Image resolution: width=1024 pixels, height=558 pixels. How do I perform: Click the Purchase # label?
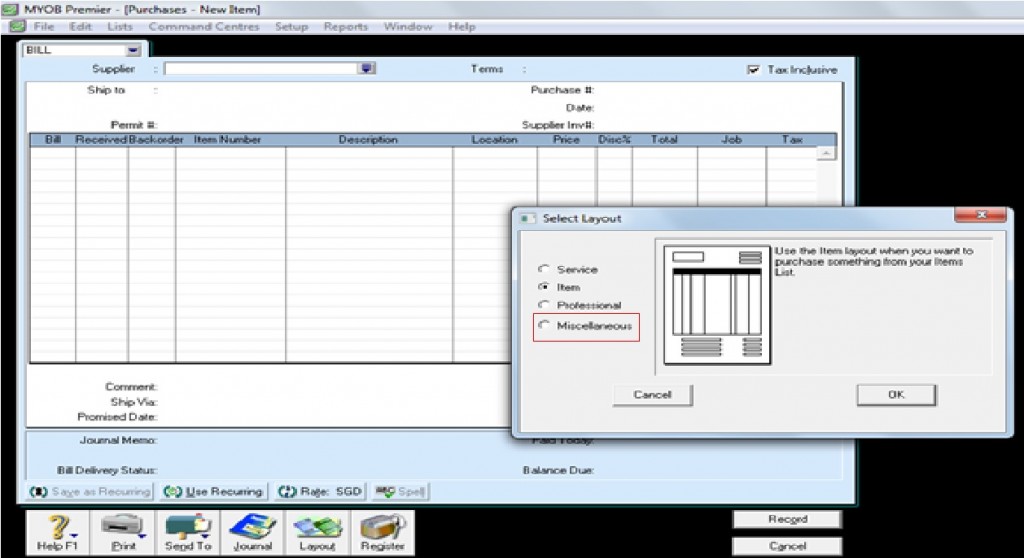pyautogui.click(x=562, y=90)
